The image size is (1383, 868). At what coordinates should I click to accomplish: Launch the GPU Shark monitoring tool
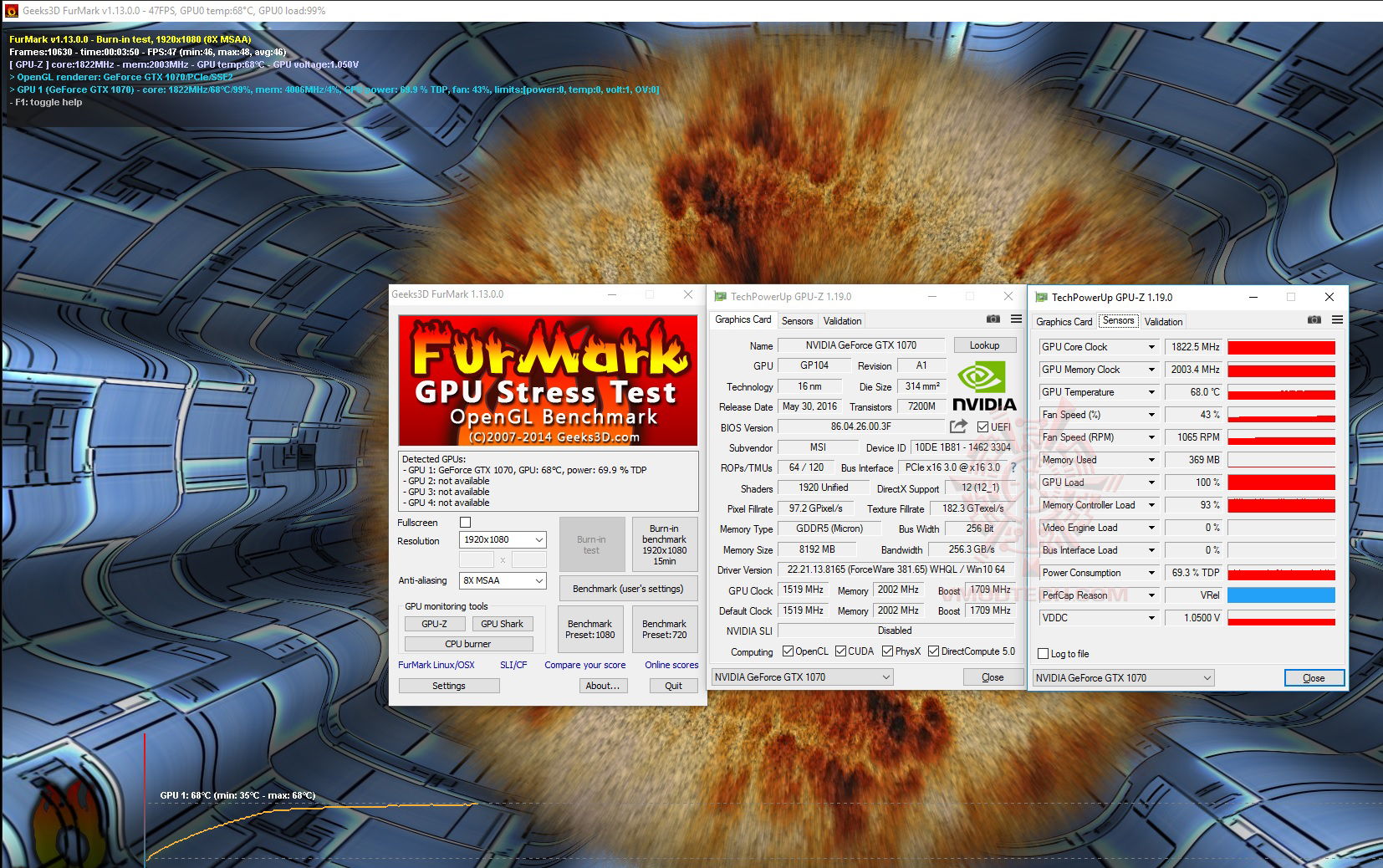pyautogui.click(x=502, y=624)
